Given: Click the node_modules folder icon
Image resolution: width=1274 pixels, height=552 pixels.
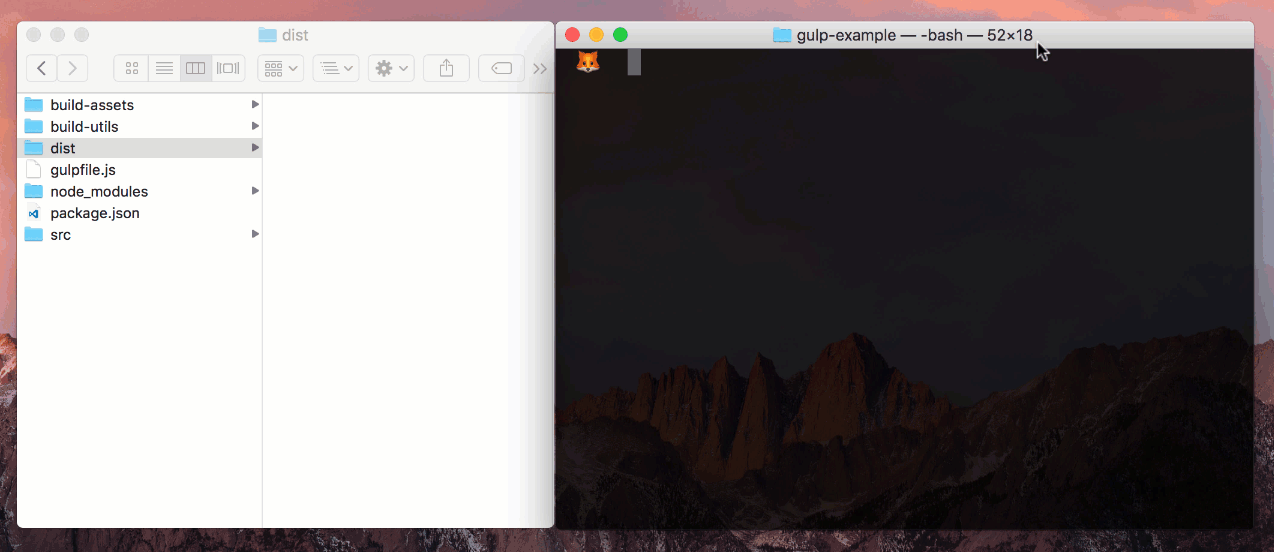Looking at the screenshot, I should click(34, 191).
